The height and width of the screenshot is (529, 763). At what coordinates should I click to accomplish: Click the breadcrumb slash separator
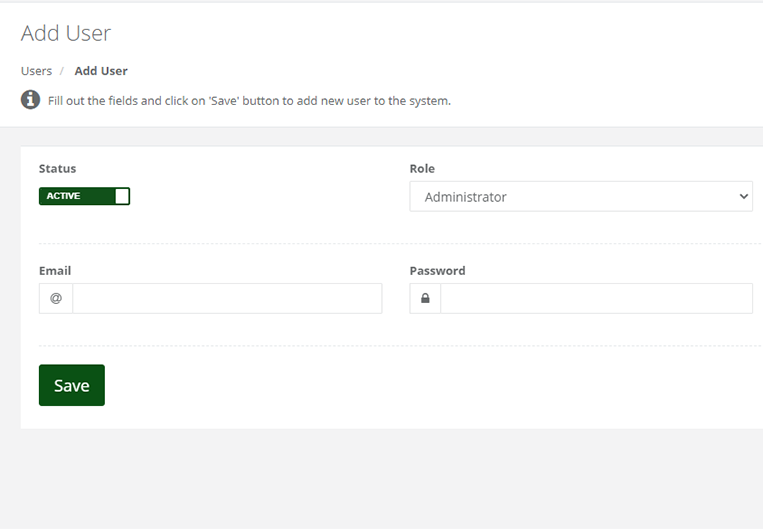62,71
